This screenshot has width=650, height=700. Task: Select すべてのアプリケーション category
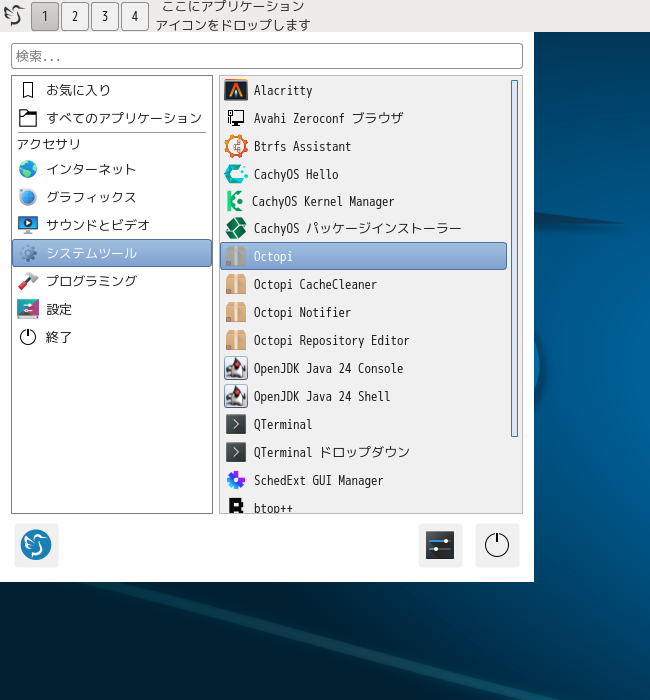coord(112,118)
